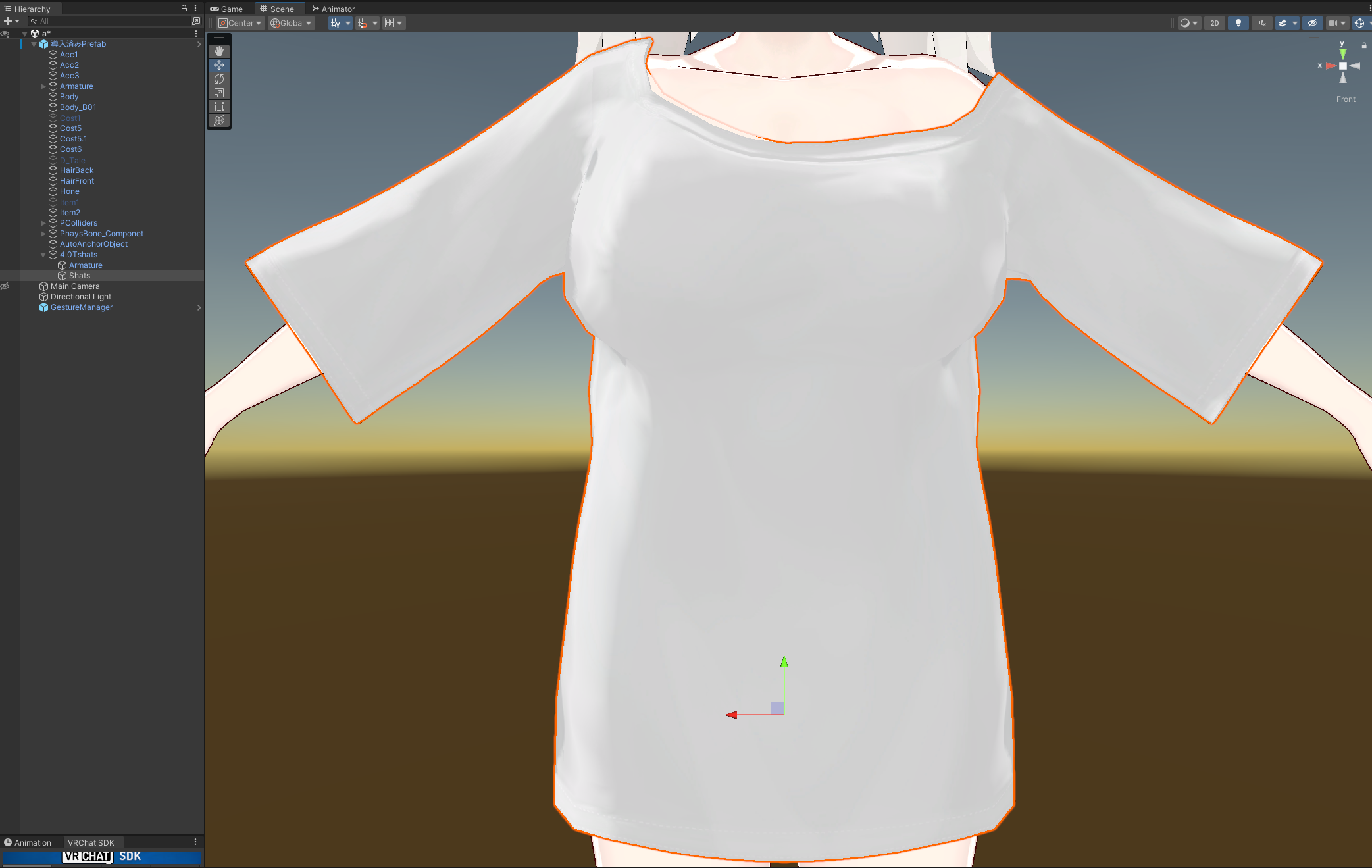Viewport: 1372px width, 868px height.
Task: Collapse the 4.0Tshats object
Action: [x=43, y=255]
